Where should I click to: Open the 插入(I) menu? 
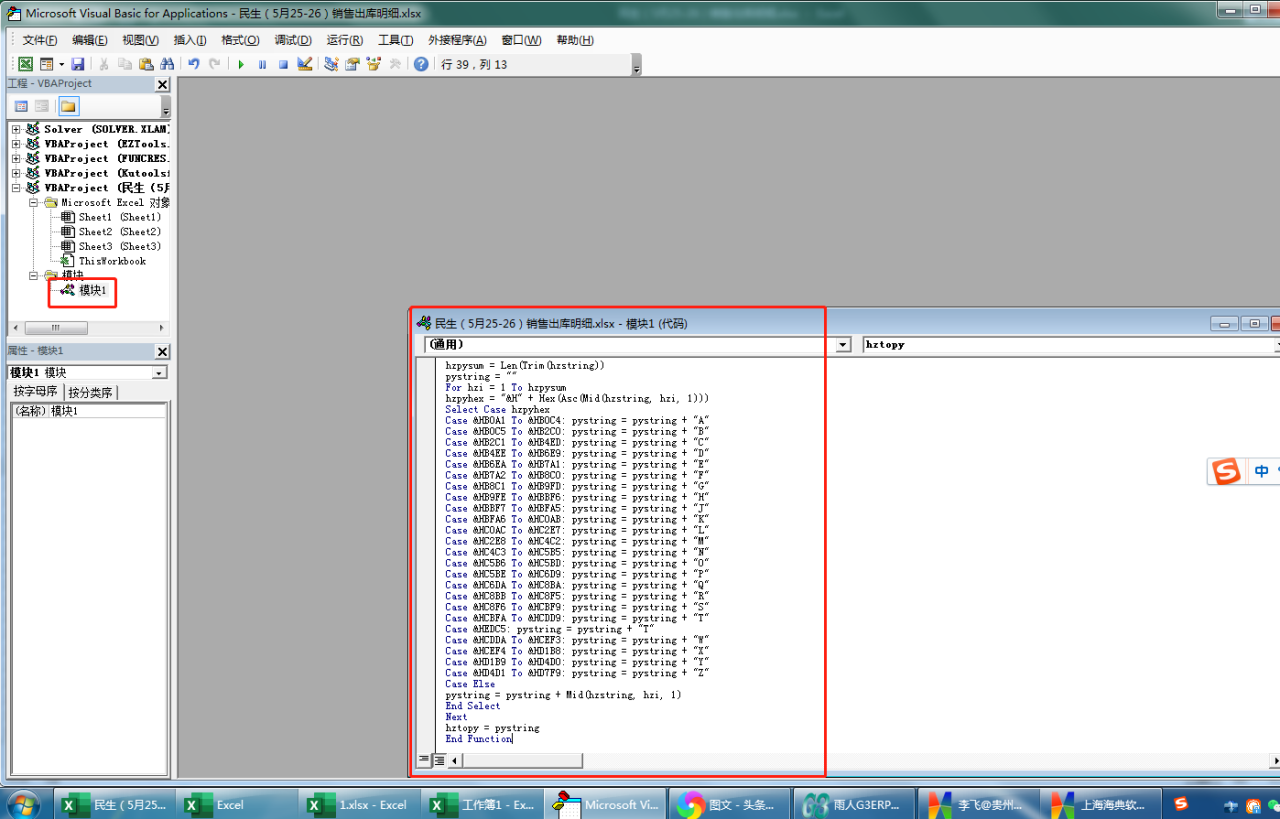(190, 40)
